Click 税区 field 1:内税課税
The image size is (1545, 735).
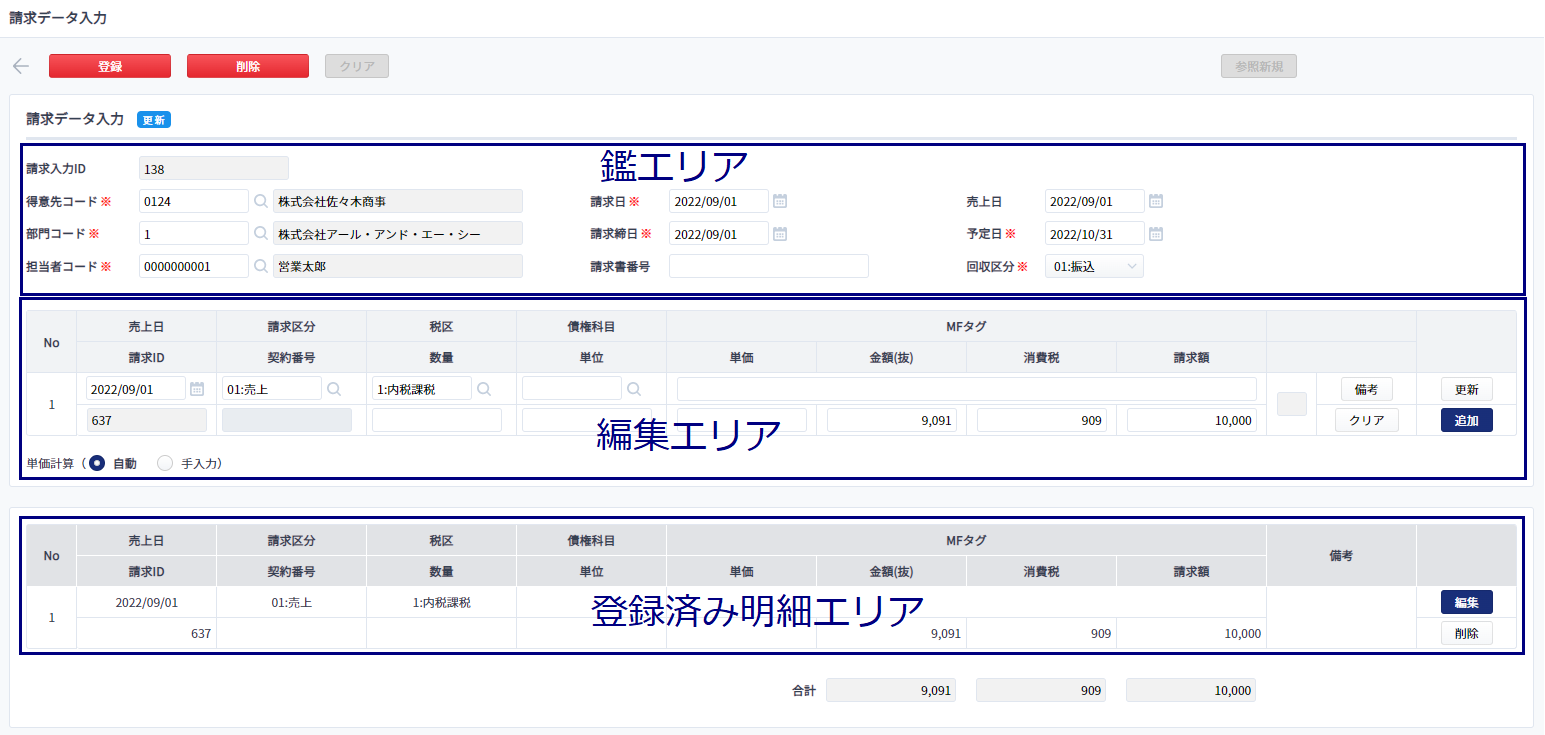422,389
